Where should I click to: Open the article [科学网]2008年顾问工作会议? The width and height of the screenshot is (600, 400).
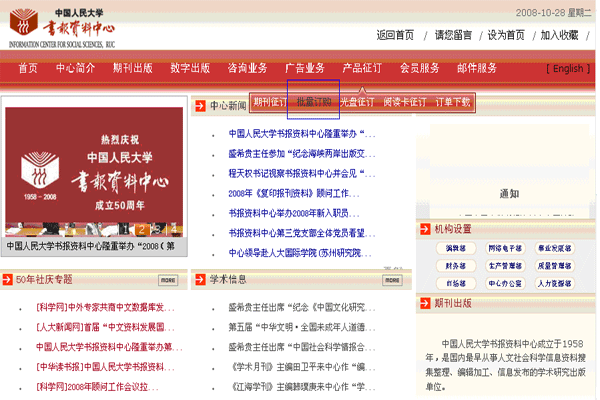click(97, 387)
